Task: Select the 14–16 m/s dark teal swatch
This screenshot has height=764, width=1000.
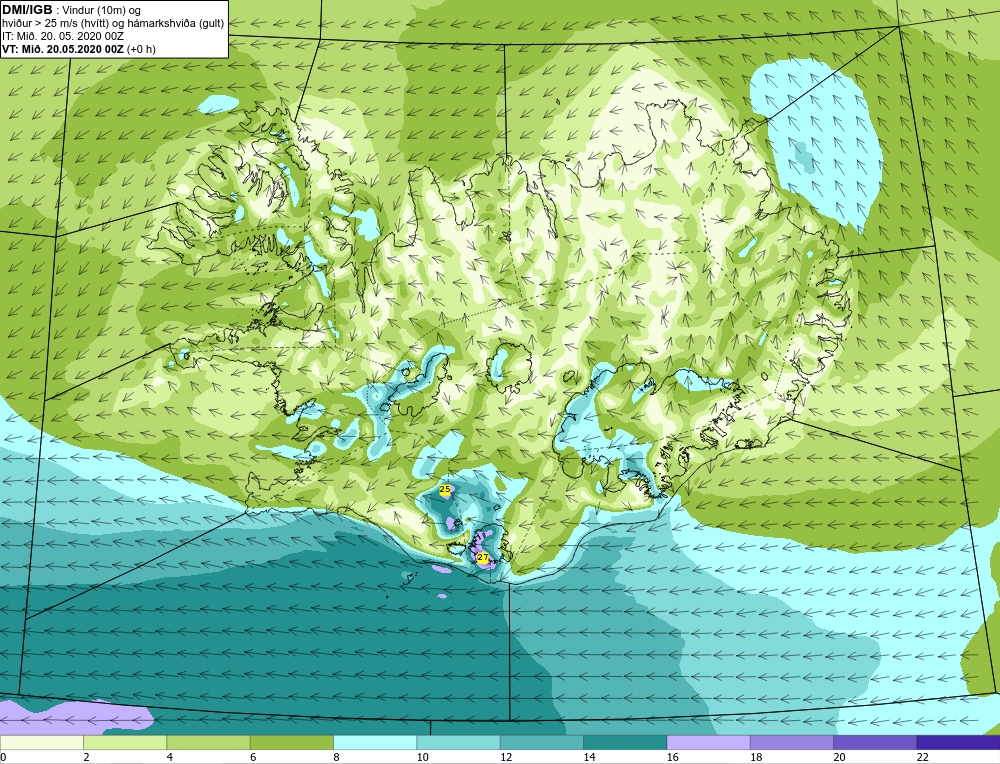Action: click(x=625, y=742)
